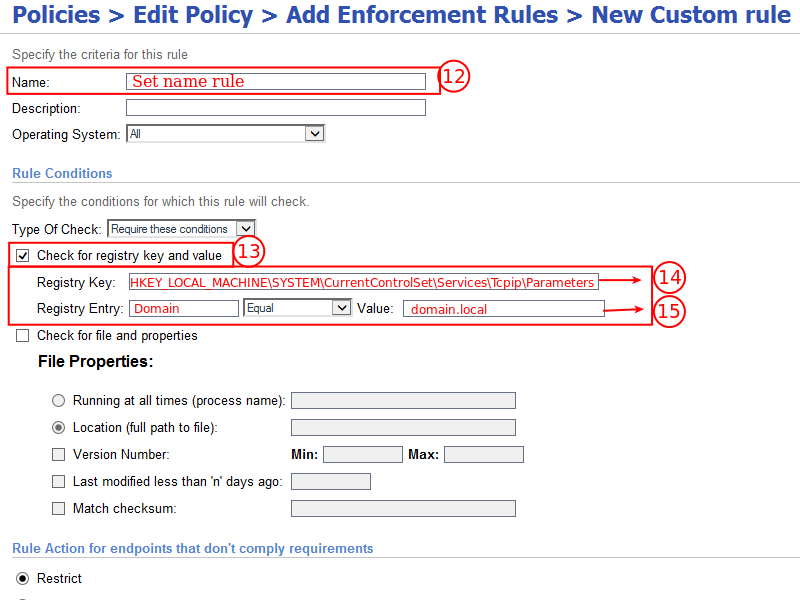Click the process name input field
800x600 pixels.
tap(403, 401)
